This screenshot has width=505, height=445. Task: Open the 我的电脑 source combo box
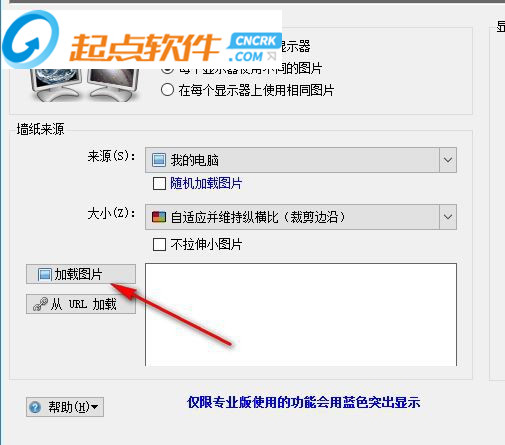coord(301,160)
